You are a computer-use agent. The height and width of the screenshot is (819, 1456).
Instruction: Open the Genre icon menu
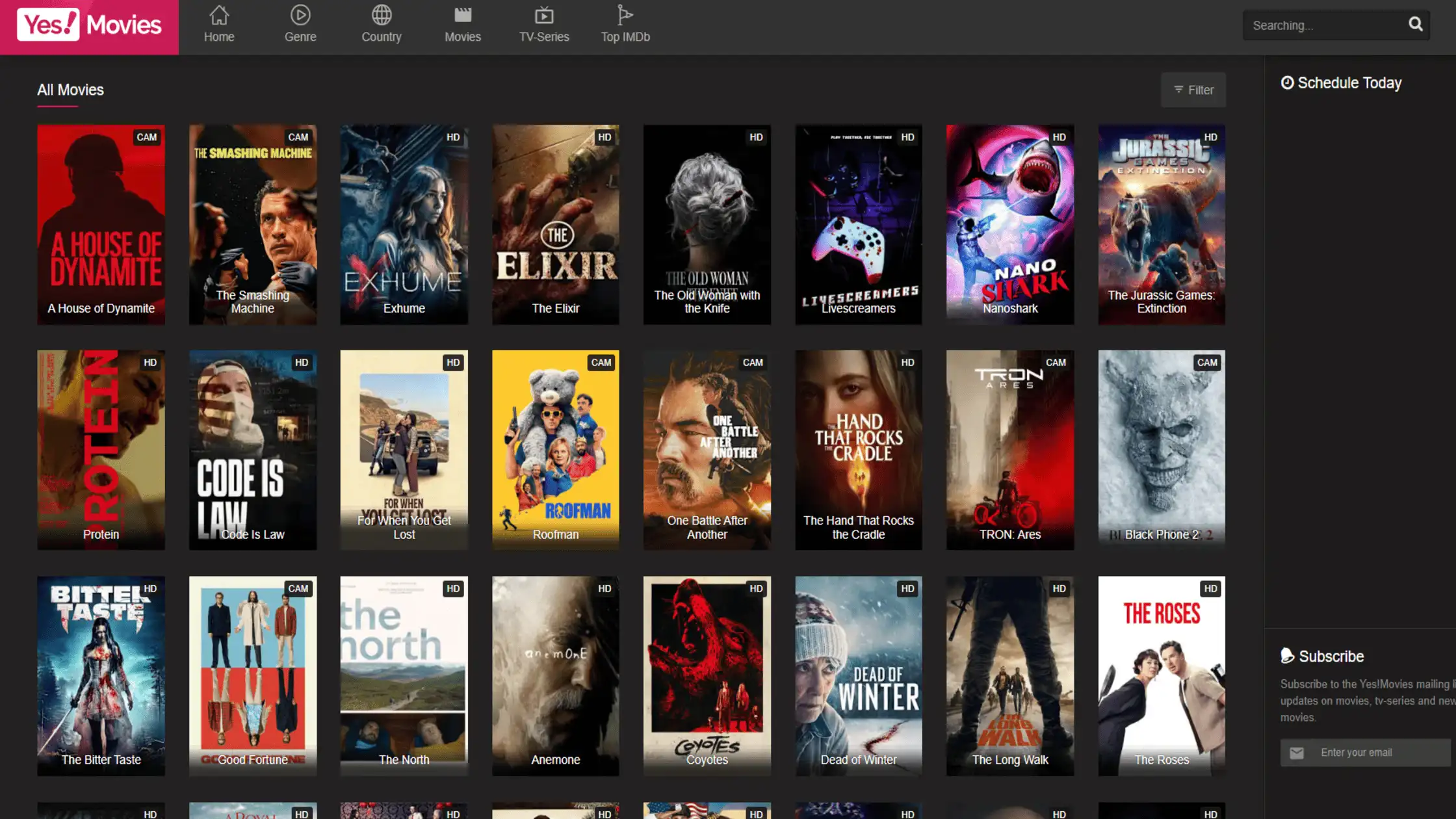tap(300, 15)
